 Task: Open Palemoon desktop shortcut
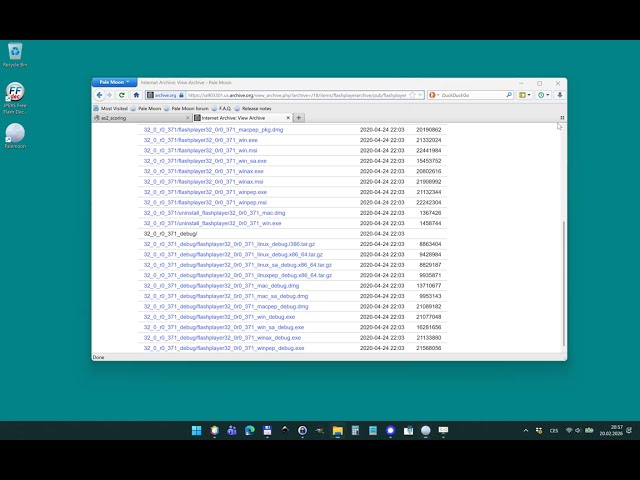(x=15, y=136)
